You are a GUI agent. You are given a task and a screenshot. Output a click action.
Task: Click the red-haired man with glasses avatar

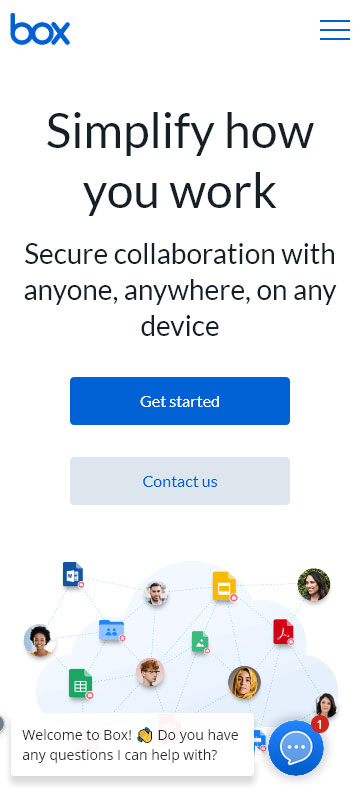pyautogui.click(x=150, y=672)
